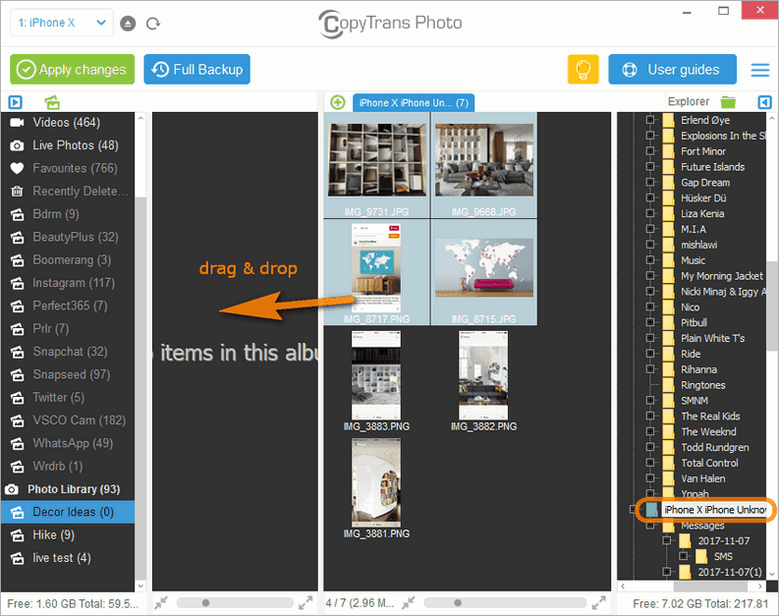The width and height of the screenshot is (779, 616).
Task: Select Recently Deleted in sidebar
Action: pyautogui.click(x=68, y=191)
